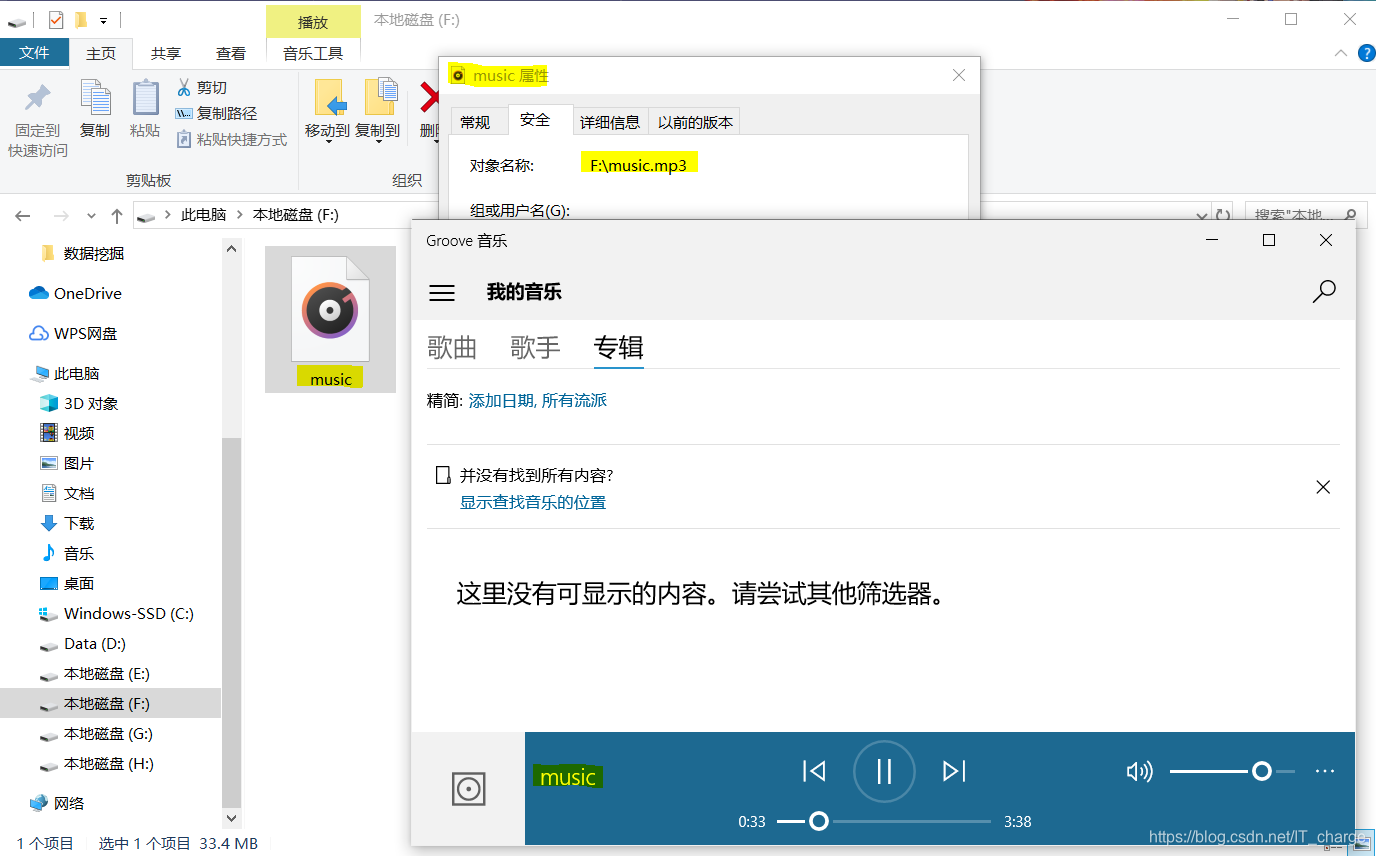Open the 文件 ribbon tab

click(x=34, y=53)
